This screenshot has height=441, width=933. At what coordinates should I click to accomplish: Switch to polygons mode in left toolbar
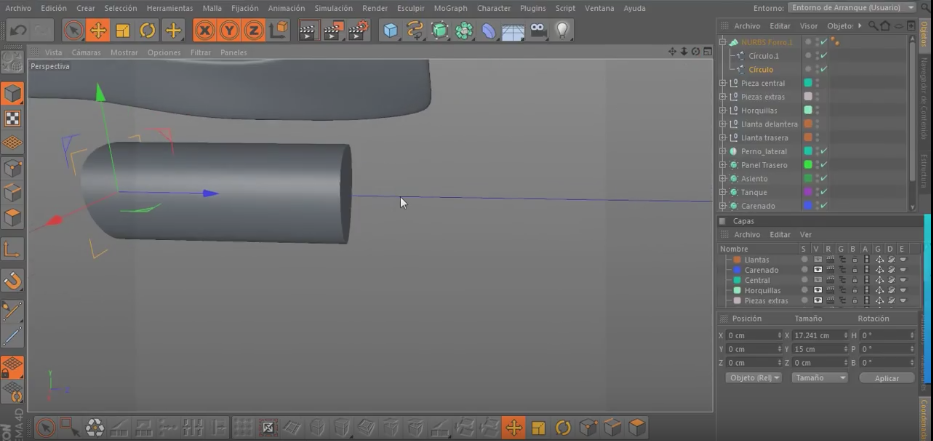click(x=12, y=217)
